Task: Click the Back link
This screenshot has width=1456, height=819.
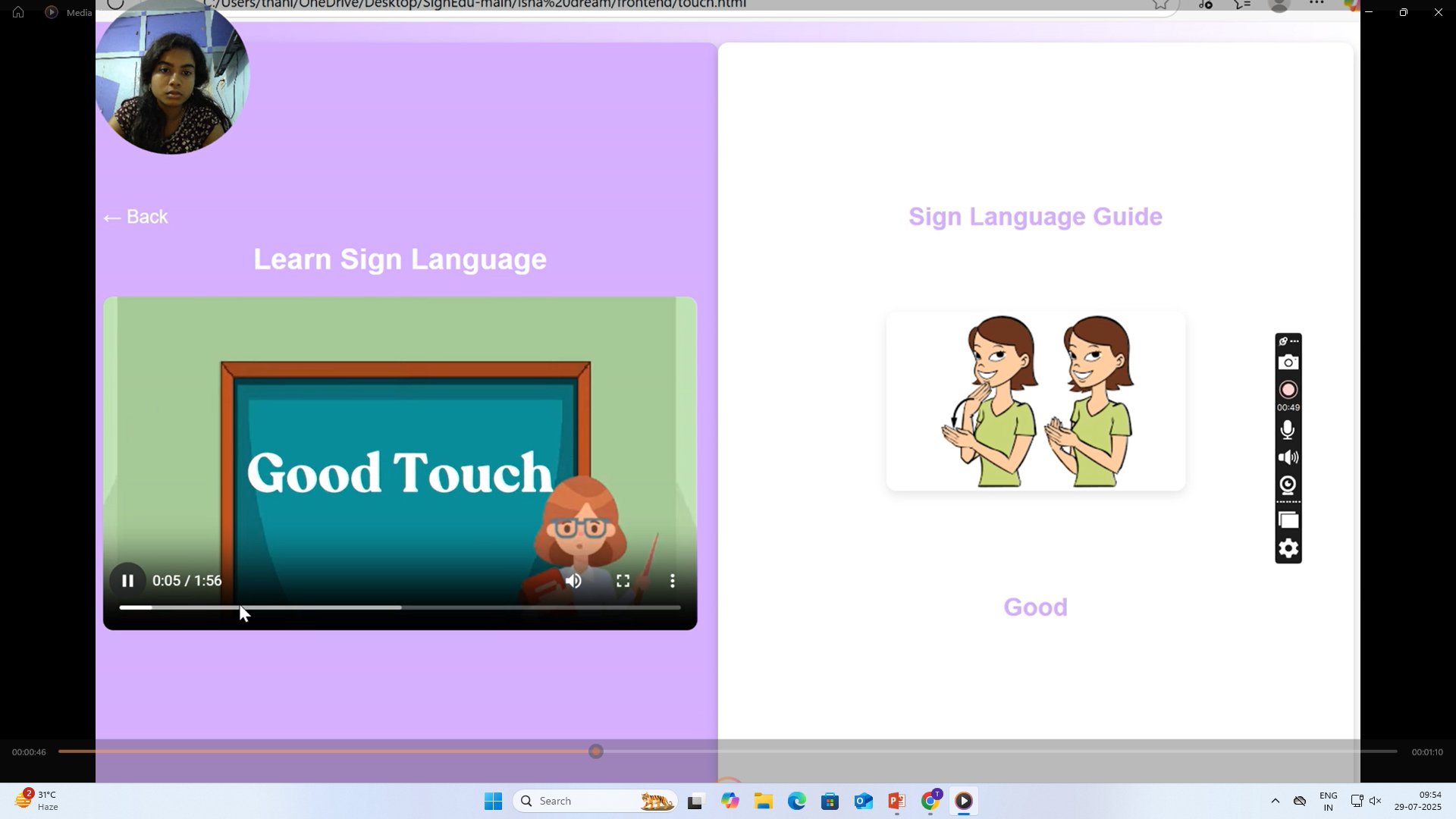Action: pyautogui.click(x=136, y=217)
